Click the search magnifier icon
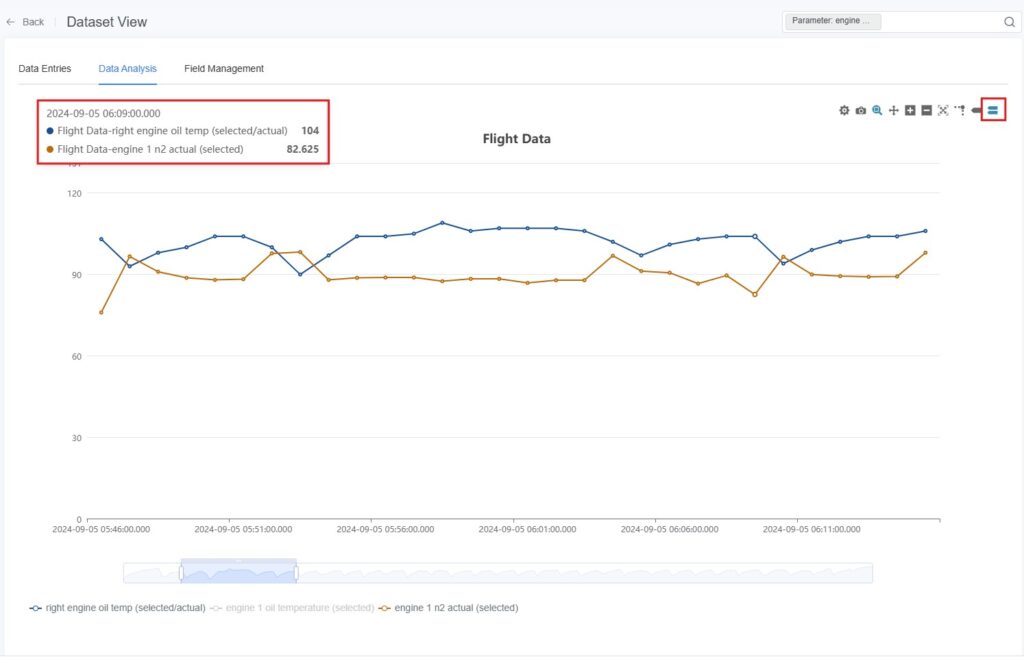This screenshot has width=1024, height=659. coord(1008,22)
